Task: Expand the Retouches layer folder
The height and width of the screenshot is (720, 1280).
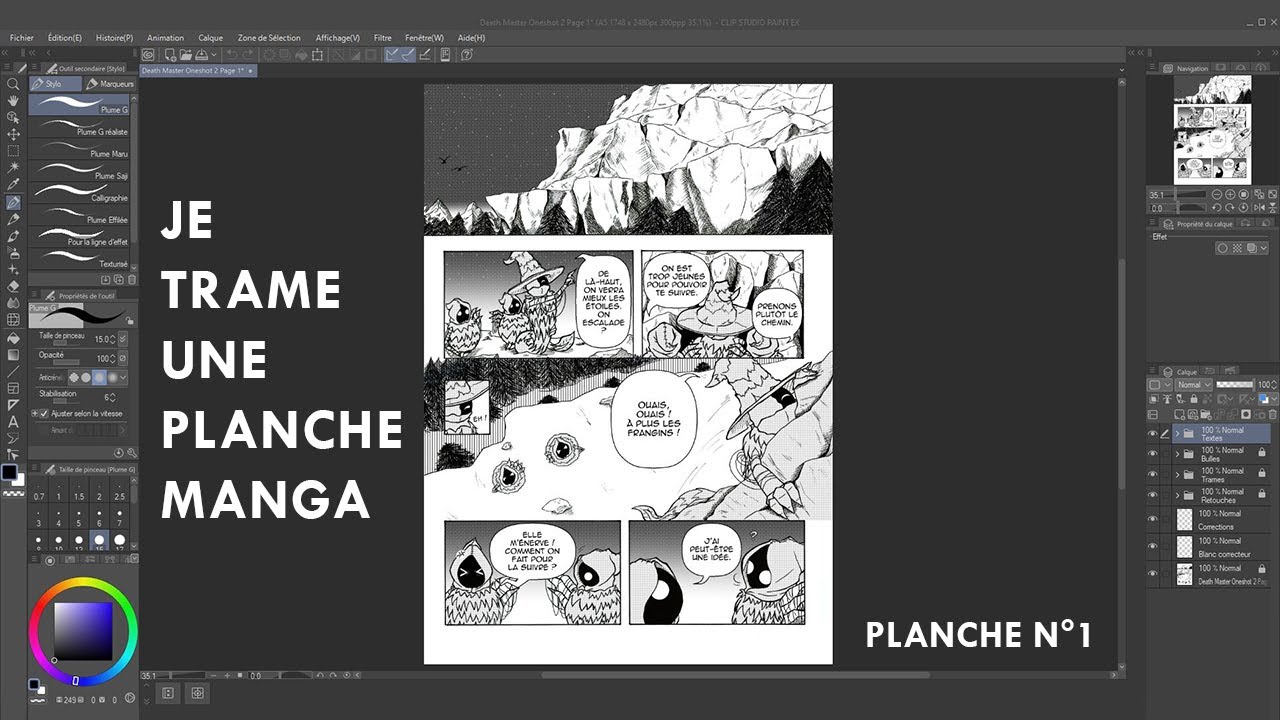Action: click(x=1177, y=495)
